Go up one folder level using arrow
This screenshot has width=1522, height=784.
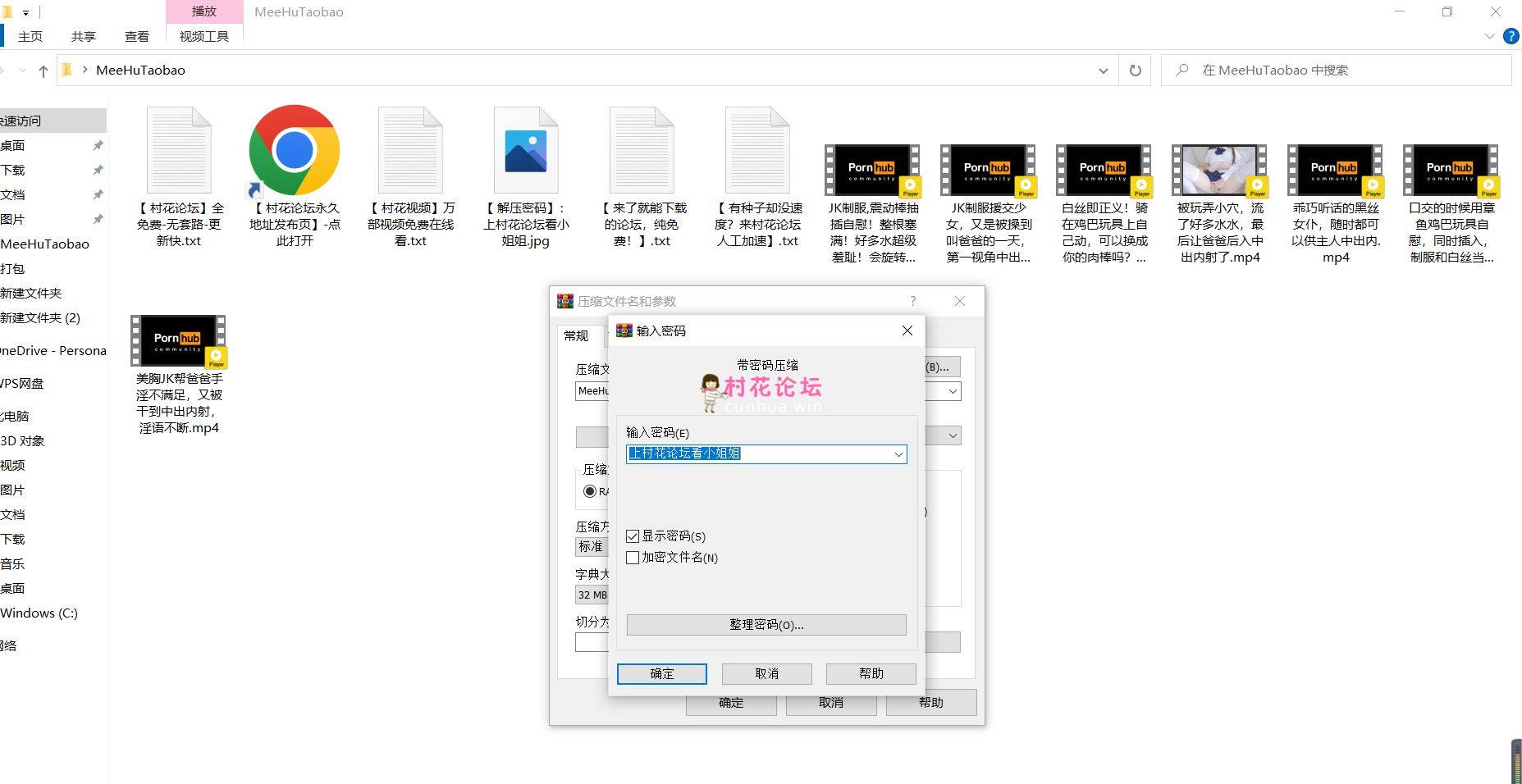pyautogui.click(x=43, y=71)
